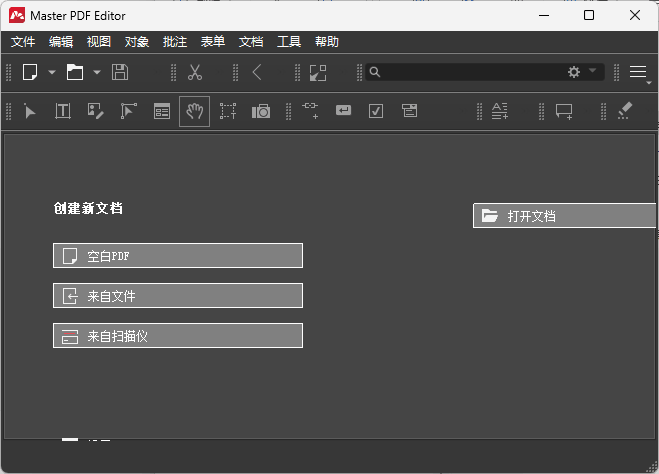The width and height of the screenshot is (659, 474).
Task: Click the Previous page arrow icon
Action: (257, 72)
